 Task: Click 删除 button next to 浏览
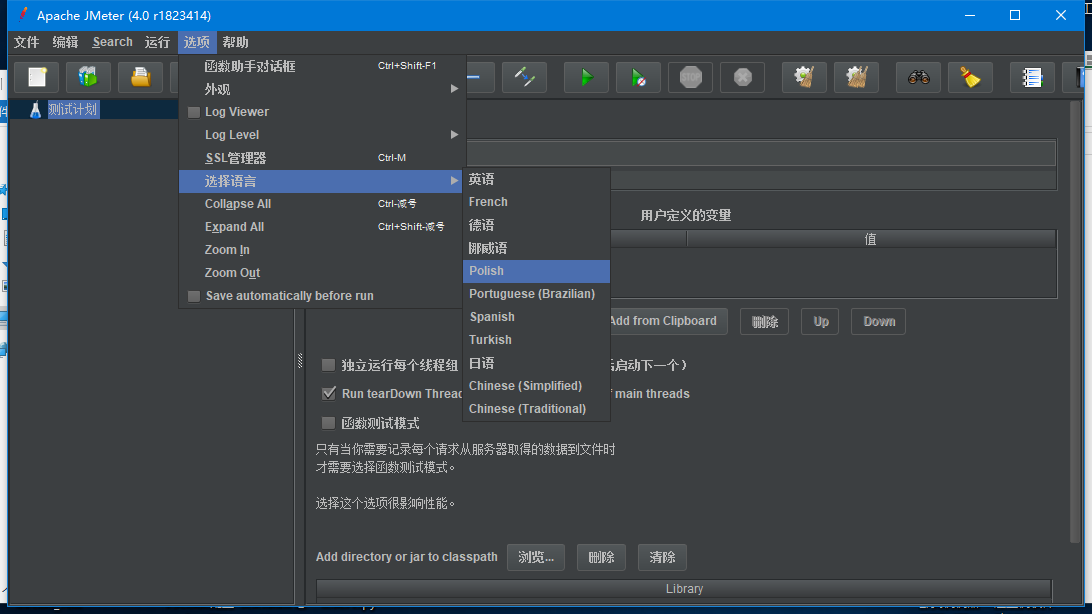click(601, 557)
